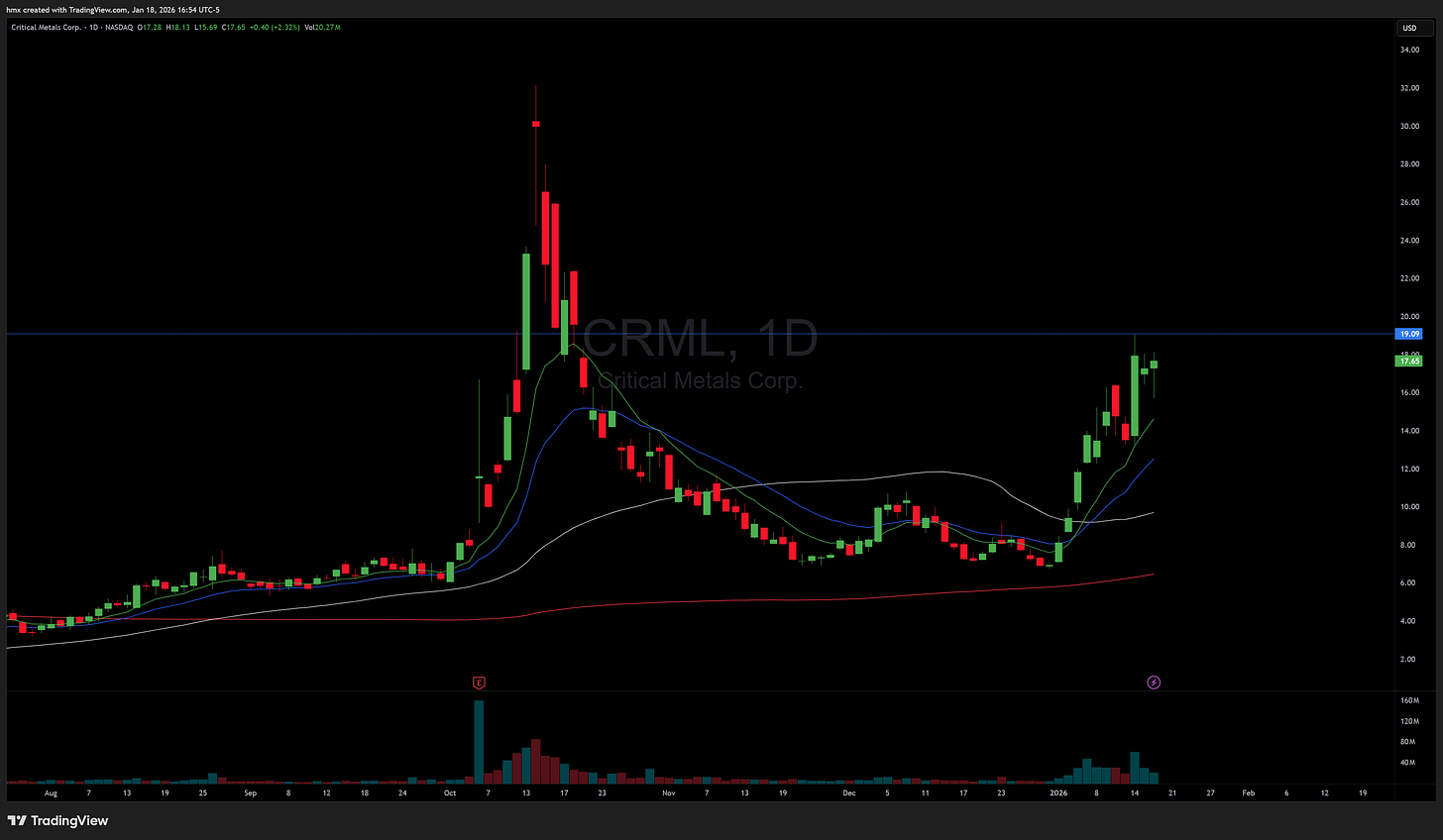
Task: Click the earnings 'E' marker above the time axis
Action: (480, 682)
